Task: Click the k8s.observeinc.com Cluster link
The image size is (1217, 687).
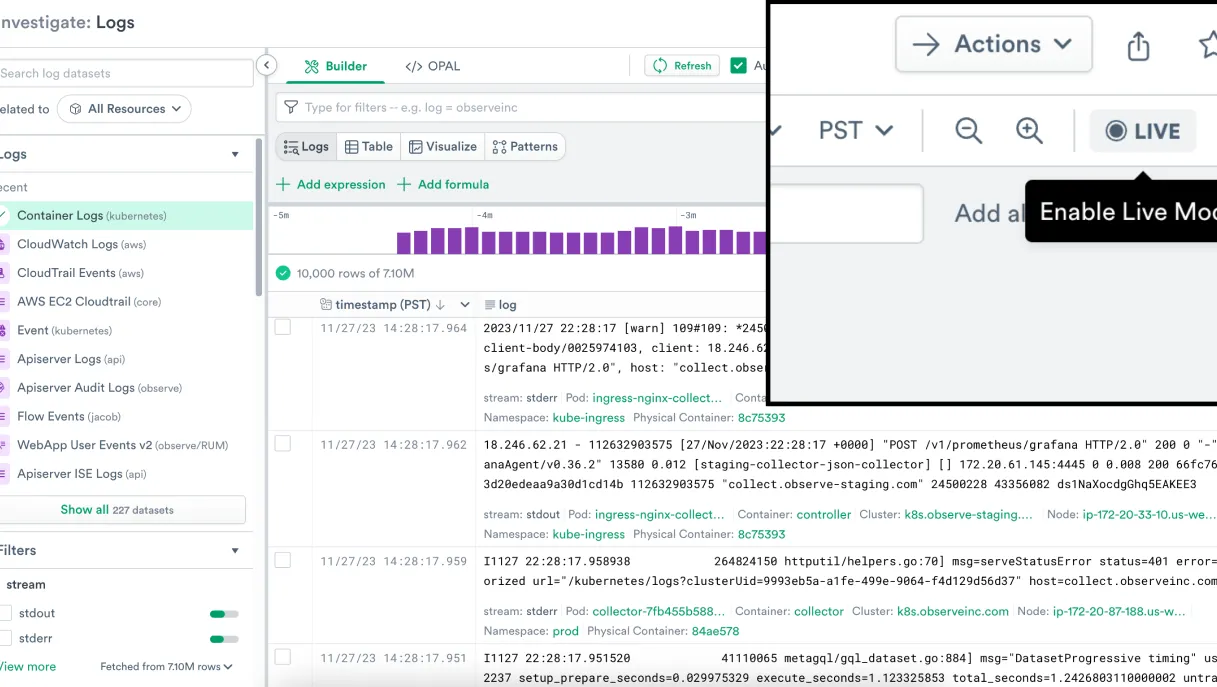Action: 953,611
